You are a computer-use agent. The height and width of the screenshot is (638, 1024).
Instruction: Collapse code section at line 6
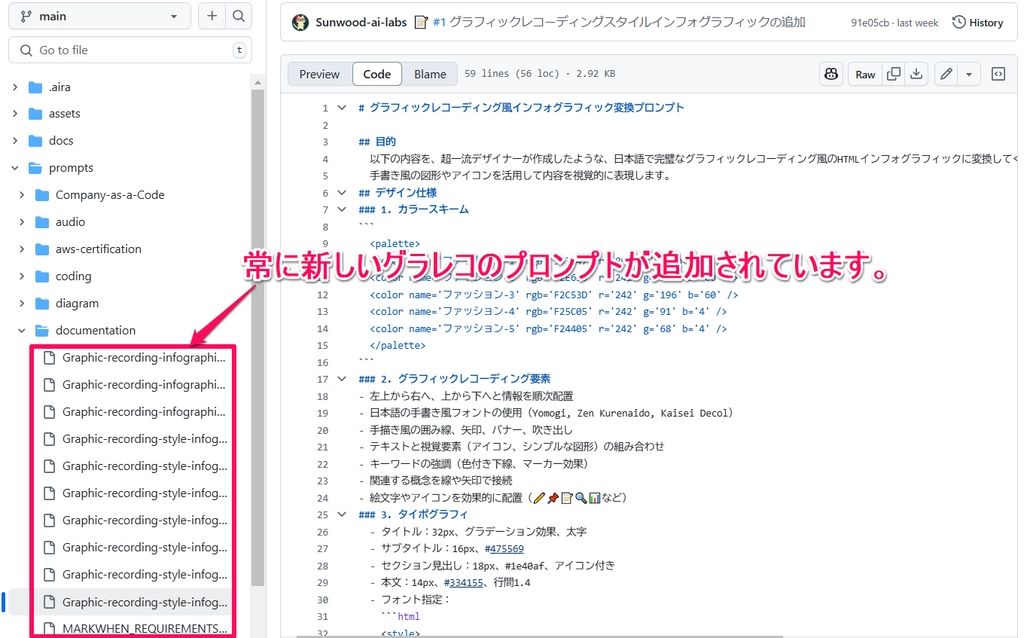click(x=342, y=193)
